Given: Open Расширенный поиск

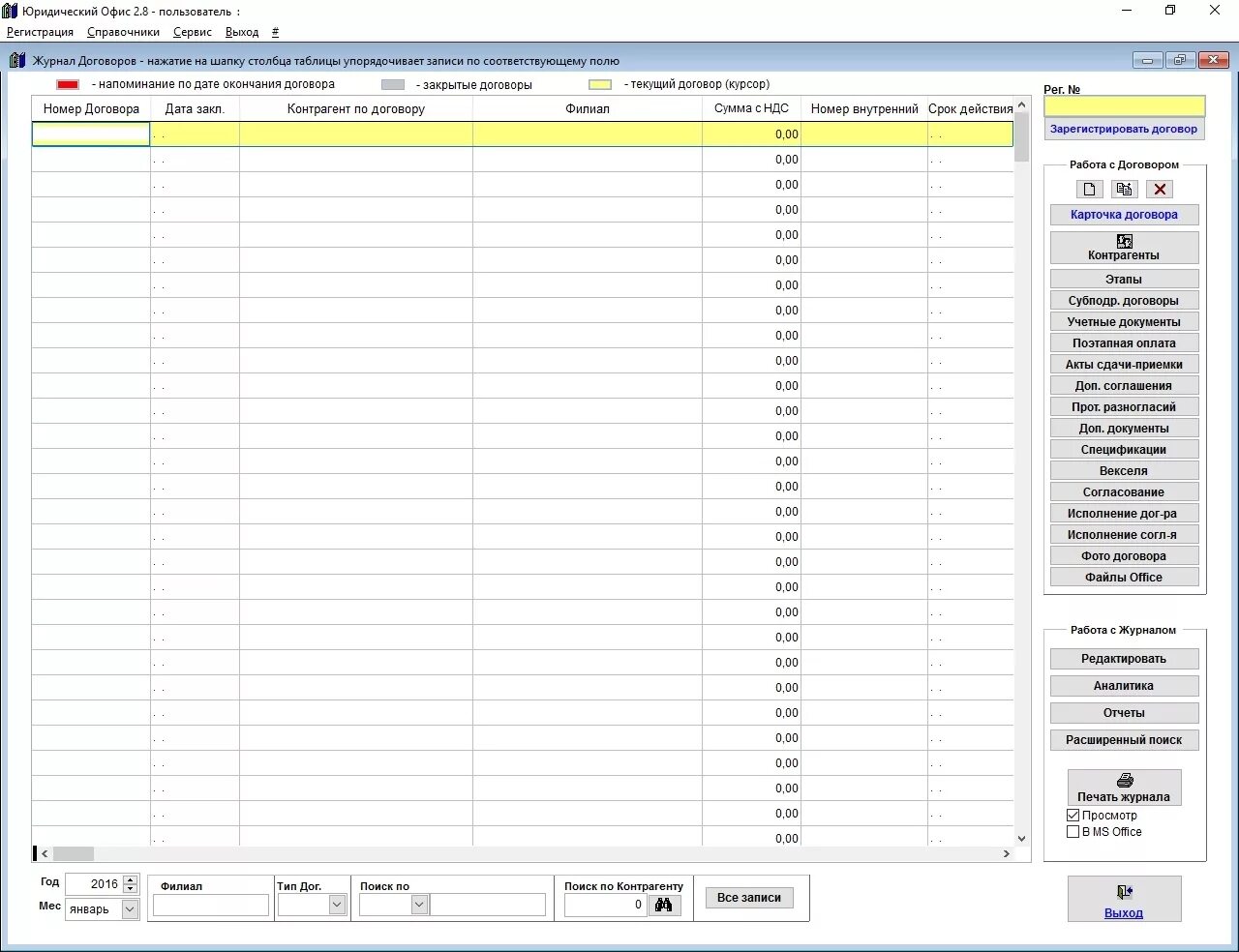Looking at the screenshot, I should [1124, 740].
